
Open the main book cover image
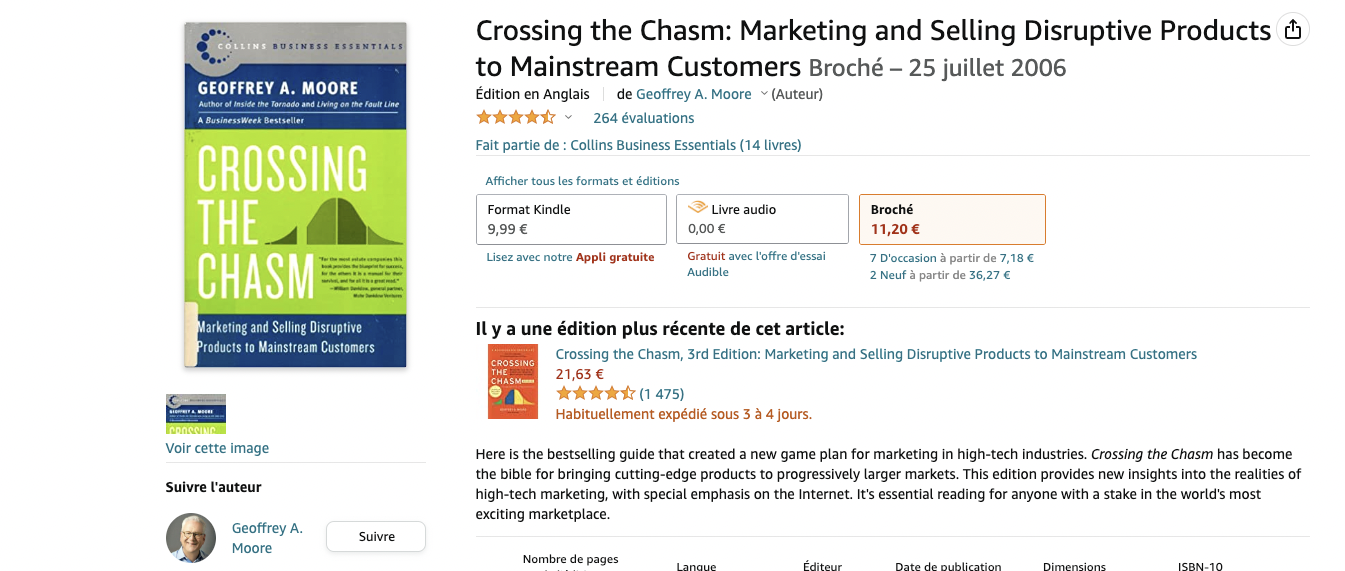tap(295, 195)
